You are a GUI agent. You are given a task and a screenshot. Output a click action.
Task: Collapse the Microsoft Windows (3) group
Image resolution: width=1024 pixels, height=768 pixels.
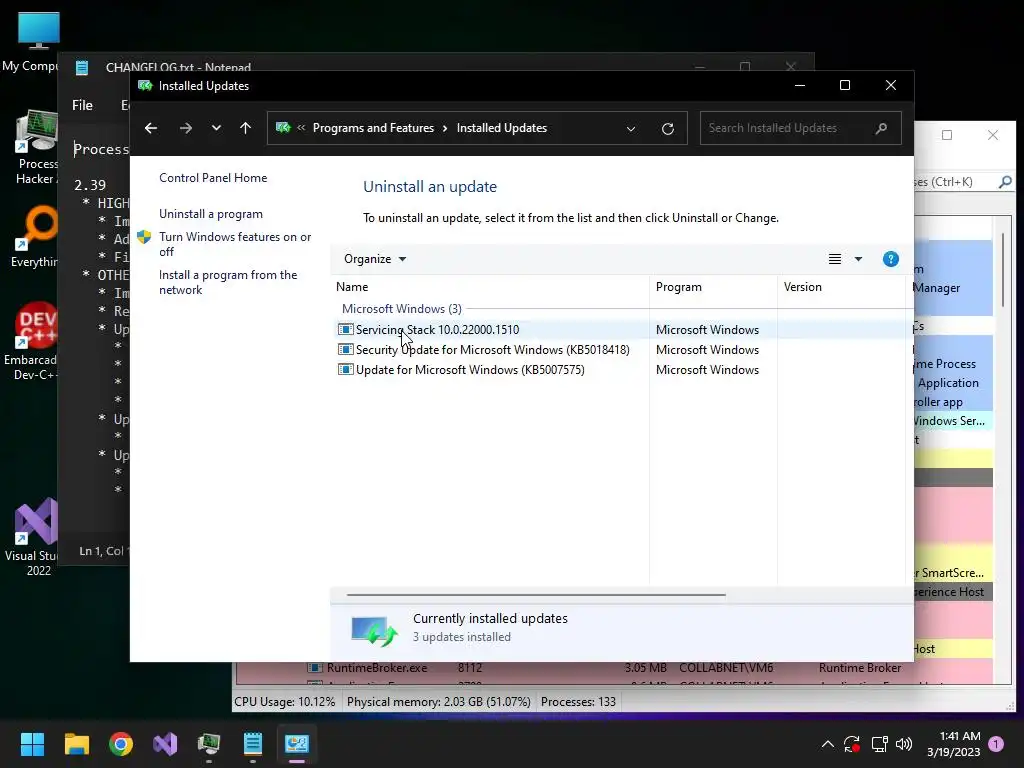(x=402, y=308)
